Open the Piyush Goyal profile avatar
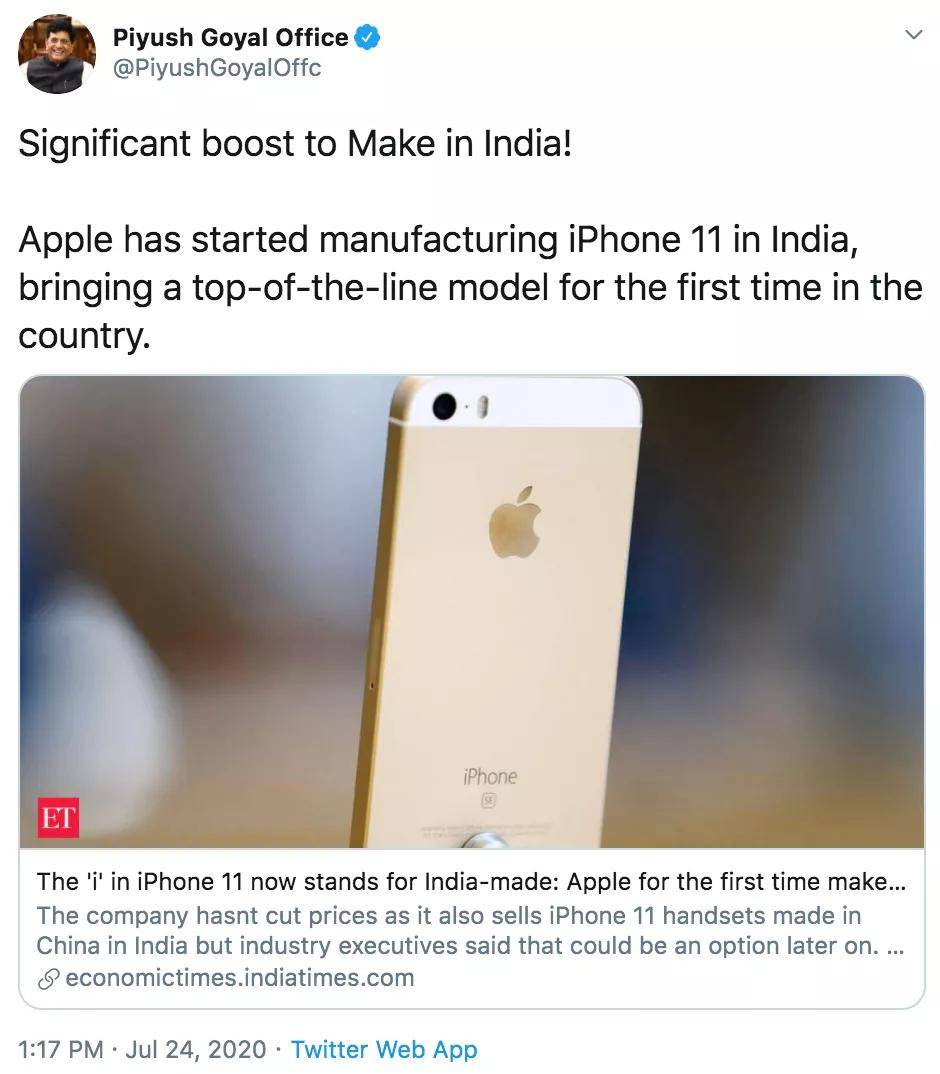Image resolution: width=940 pixels, height=1074 pixels. click(x=57, y=55)
